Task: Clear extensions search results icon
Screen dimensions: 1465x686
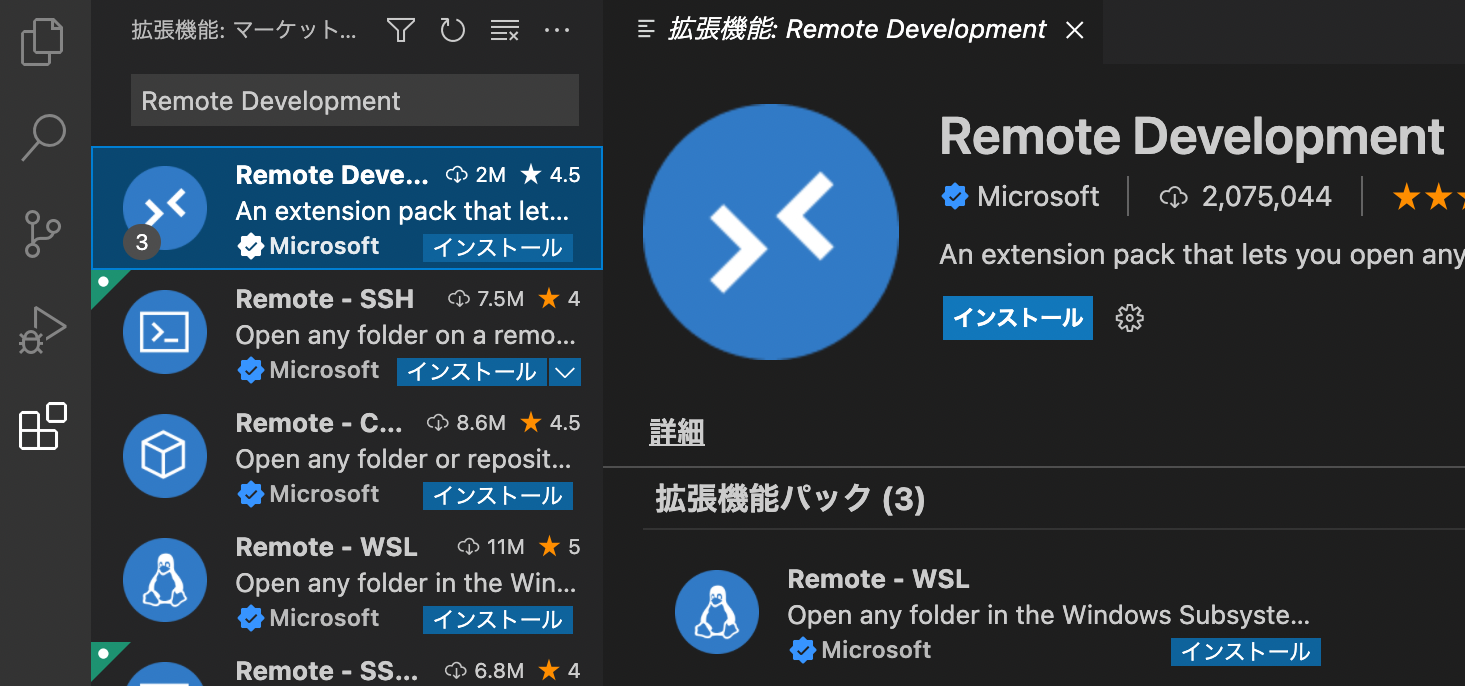Action: coord(505,31)
